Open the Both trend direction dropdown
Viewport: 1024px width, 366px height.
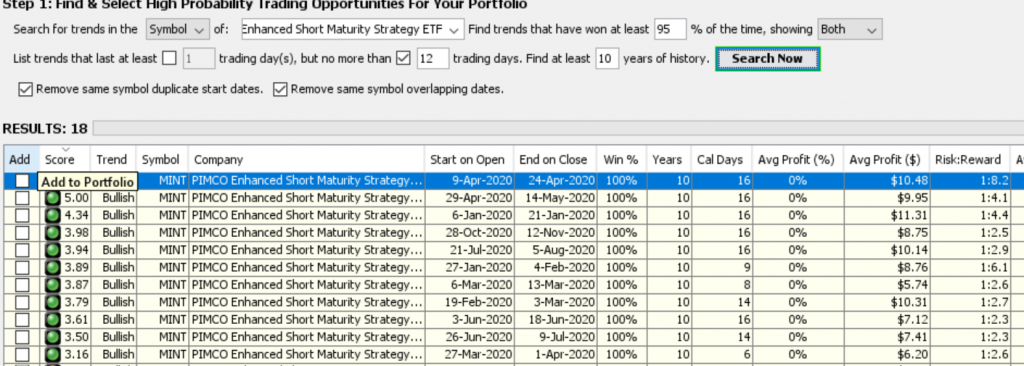coord(850,29)
